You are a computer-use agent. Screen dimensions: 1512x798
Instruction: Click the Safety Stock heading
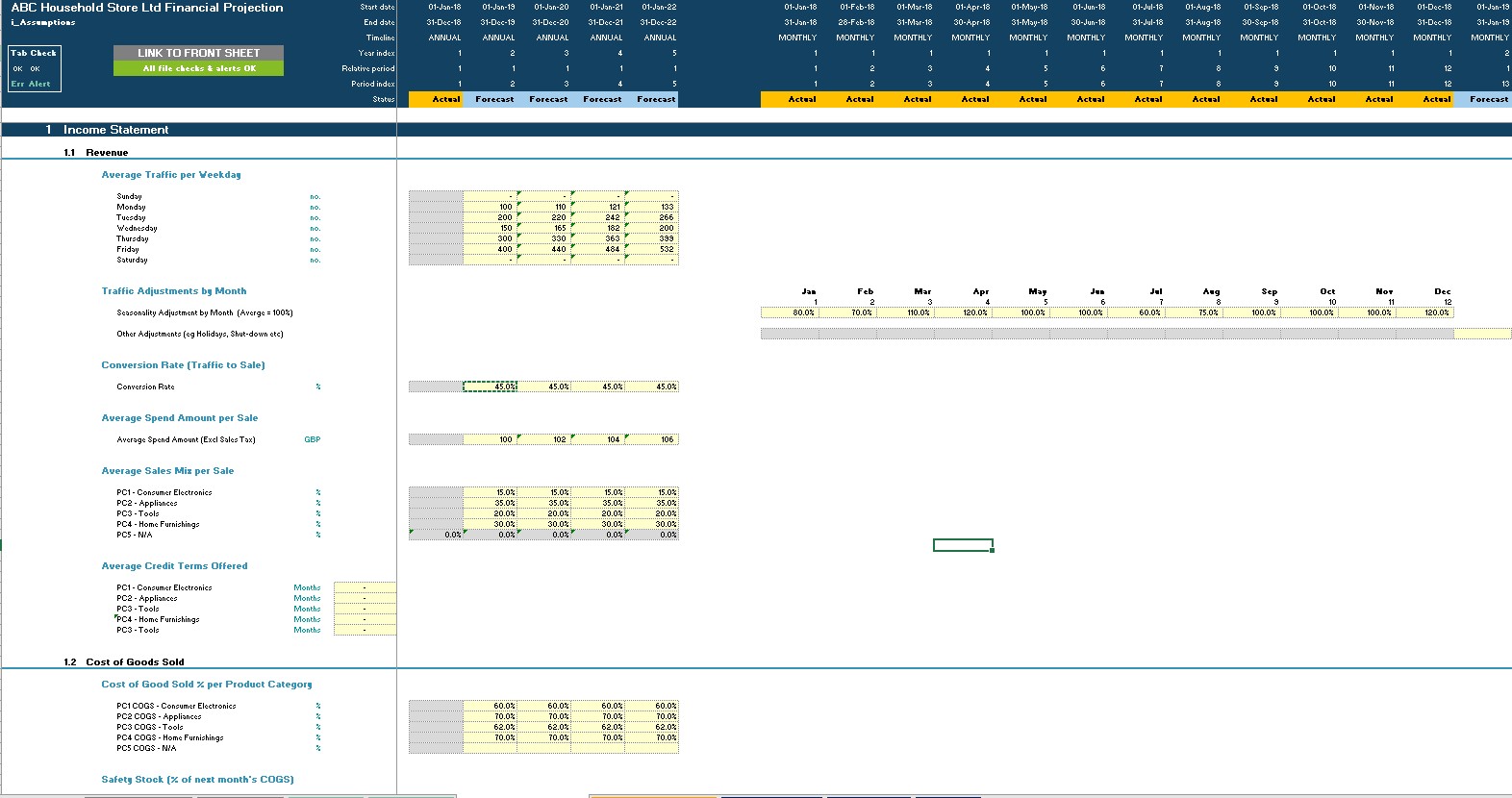pyautogui.click(x=197, y=780)
